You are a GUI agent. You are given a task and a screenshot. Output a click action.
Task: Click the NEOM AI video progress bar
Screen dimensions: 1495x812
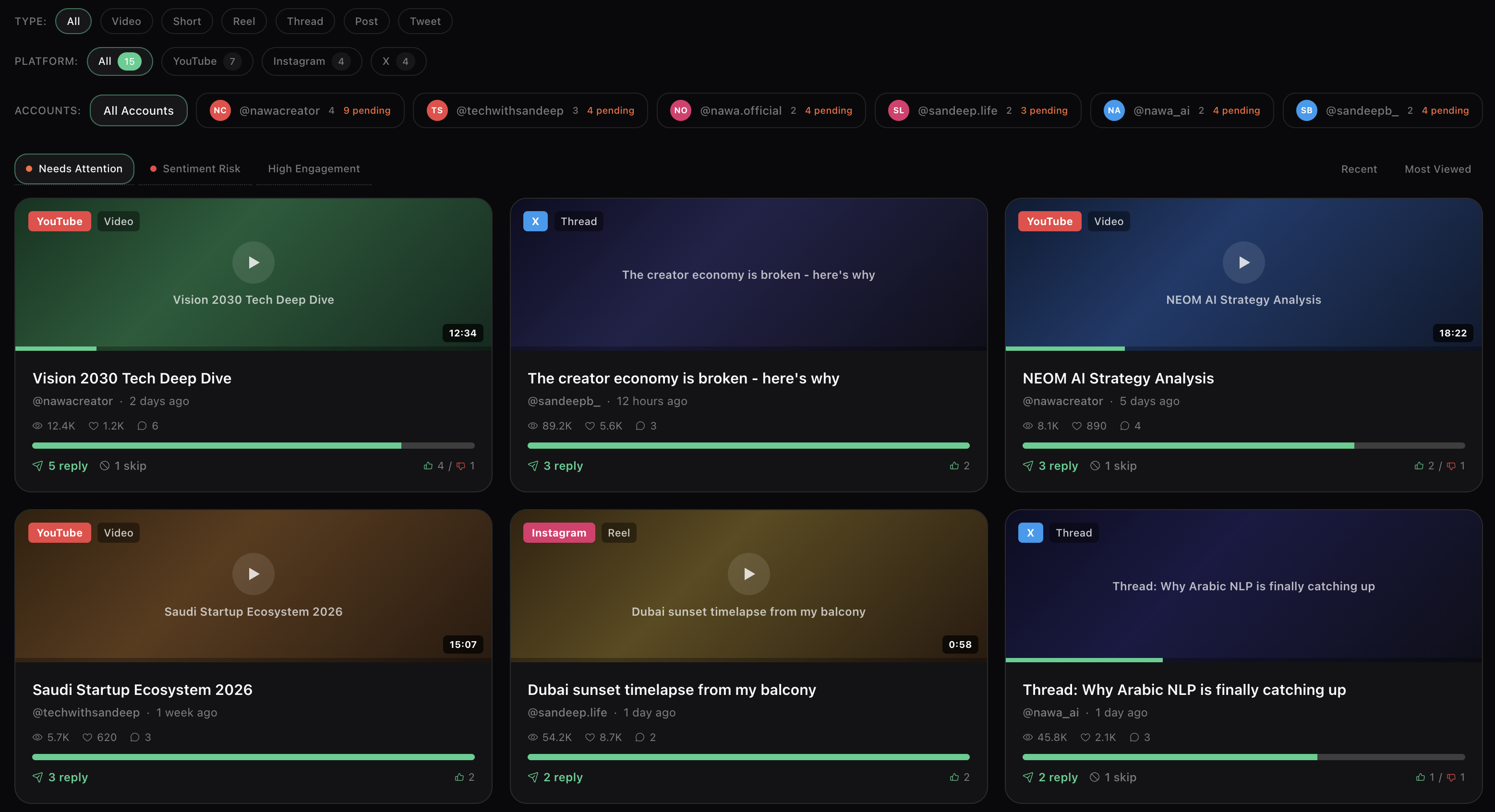click(x=1243, y=348)
